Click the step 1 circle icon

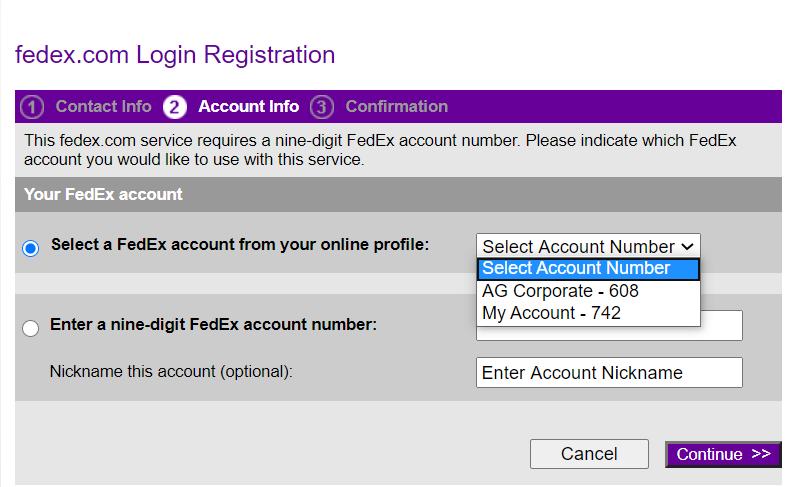point(32,107)
